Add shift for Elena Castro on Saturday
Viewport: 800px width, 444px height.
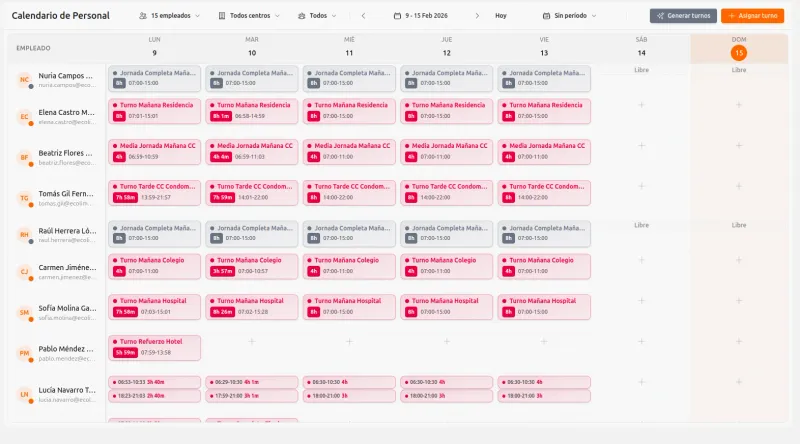click(x=641, y=105)
